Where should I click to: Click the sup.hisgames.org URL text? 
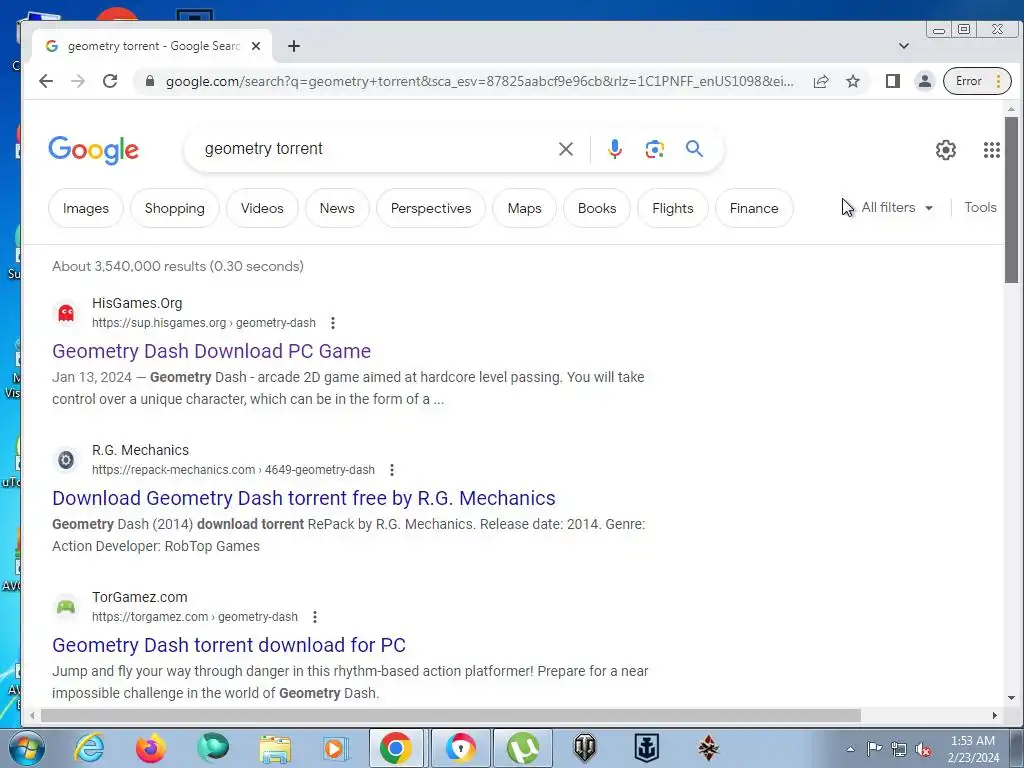(x=204, y=323)
